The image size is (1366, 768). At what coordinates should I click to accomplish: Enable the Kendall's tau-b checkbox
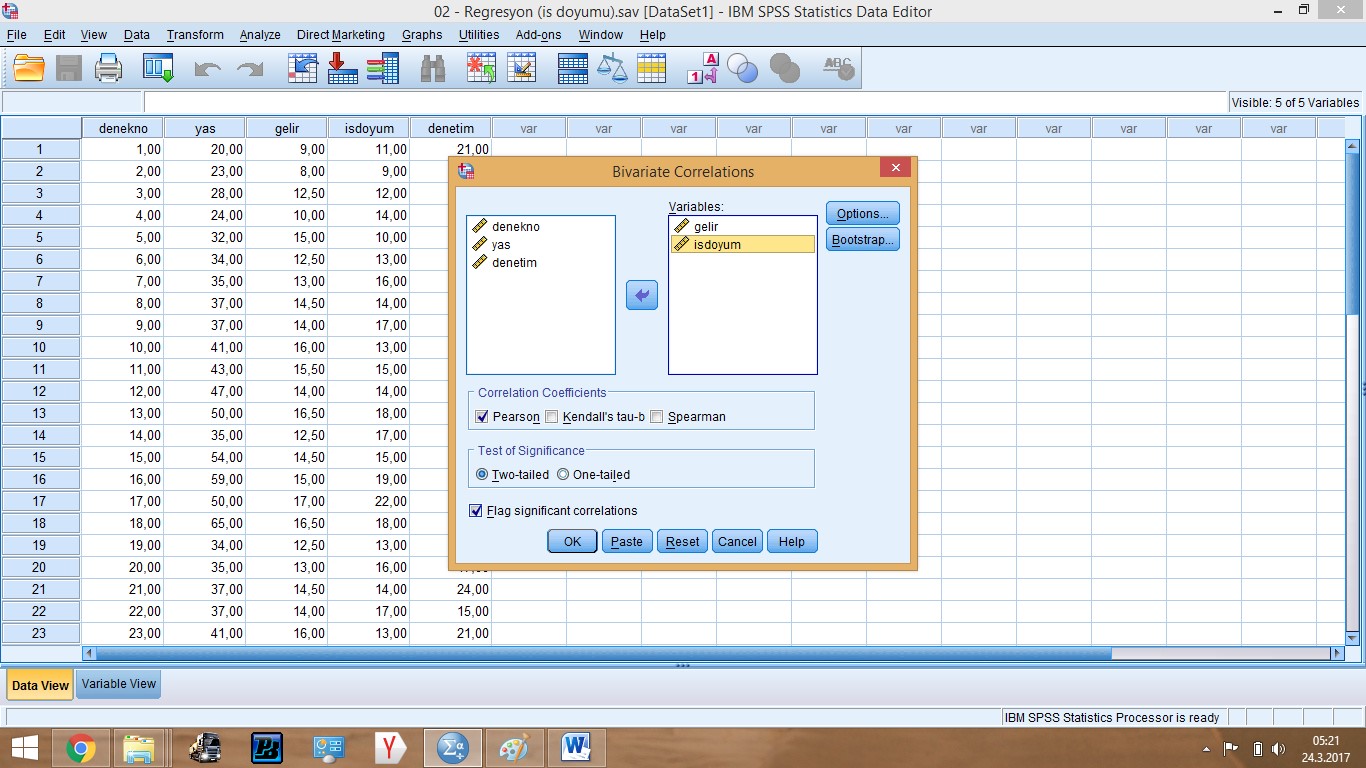pyautogui.click(x=552, y=417)
